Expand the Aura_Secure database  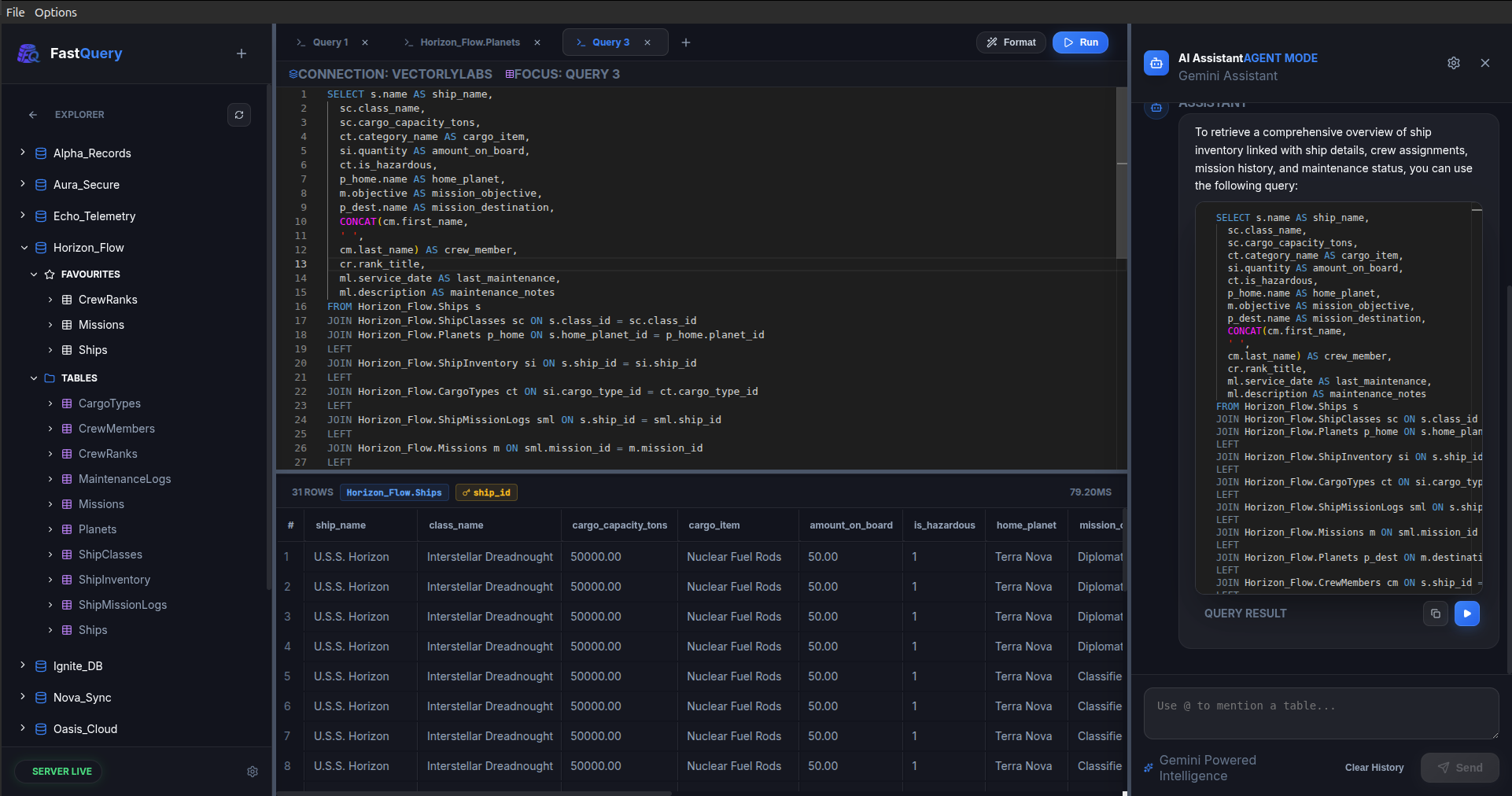23,184
